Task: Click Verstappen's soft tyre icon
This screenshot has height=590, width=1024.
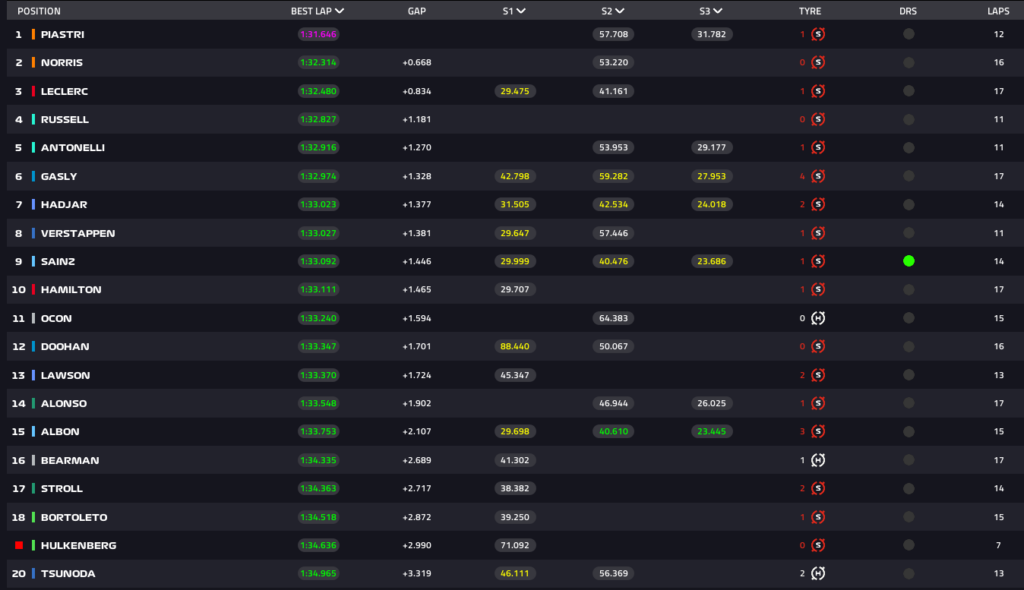Action: point(818,233)
